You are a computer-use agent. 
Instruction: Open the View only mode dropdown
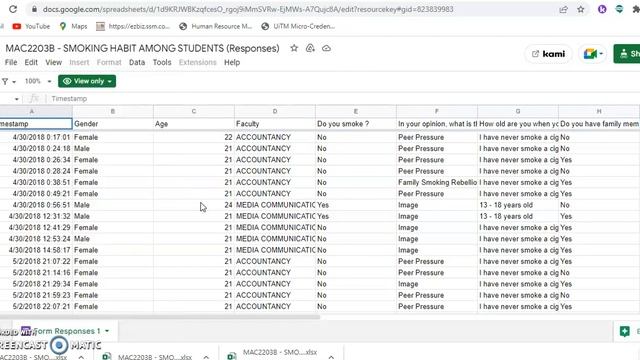click(x=87, y=81)
